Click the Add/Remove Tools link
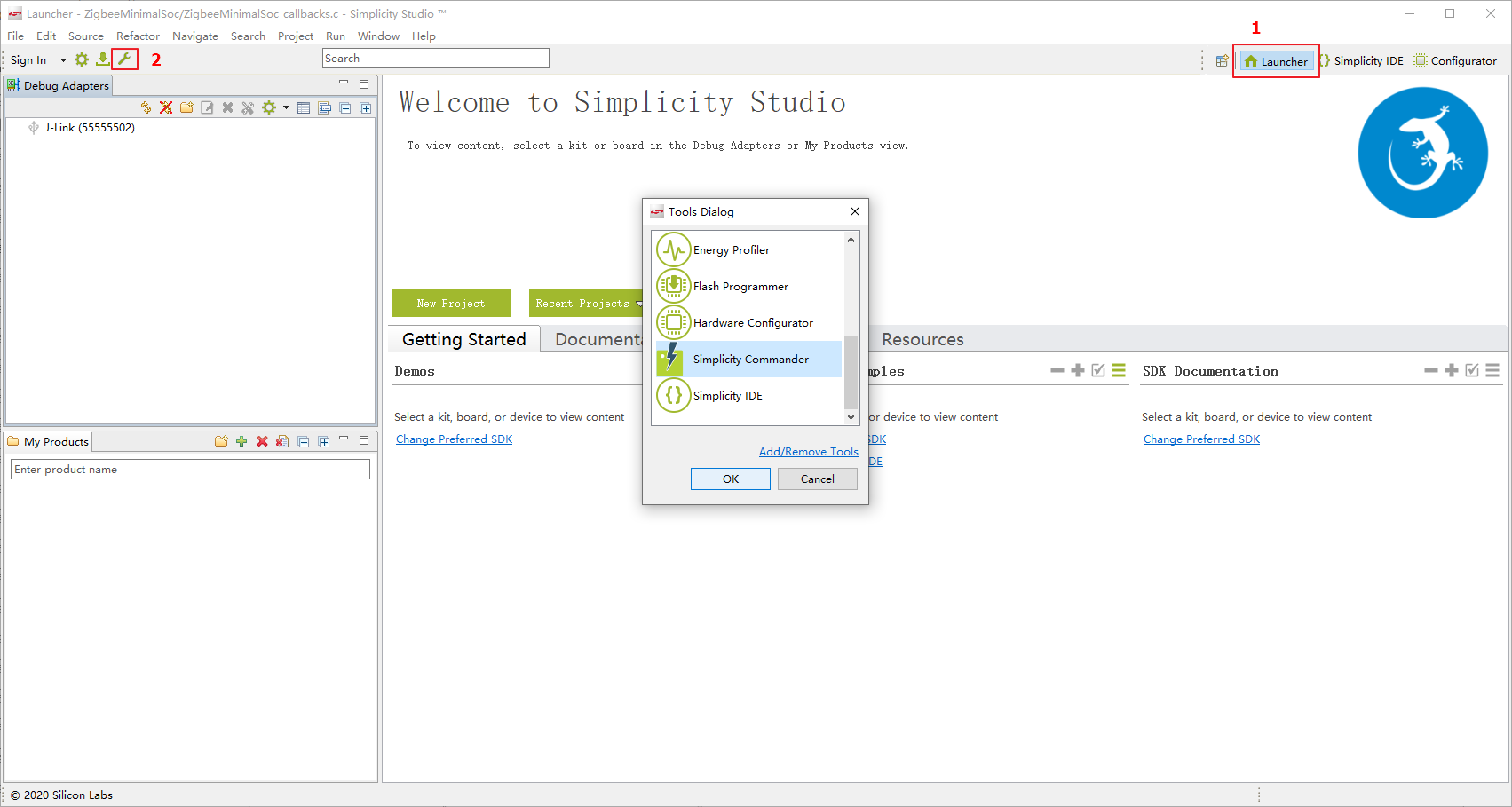 (808, 452)
